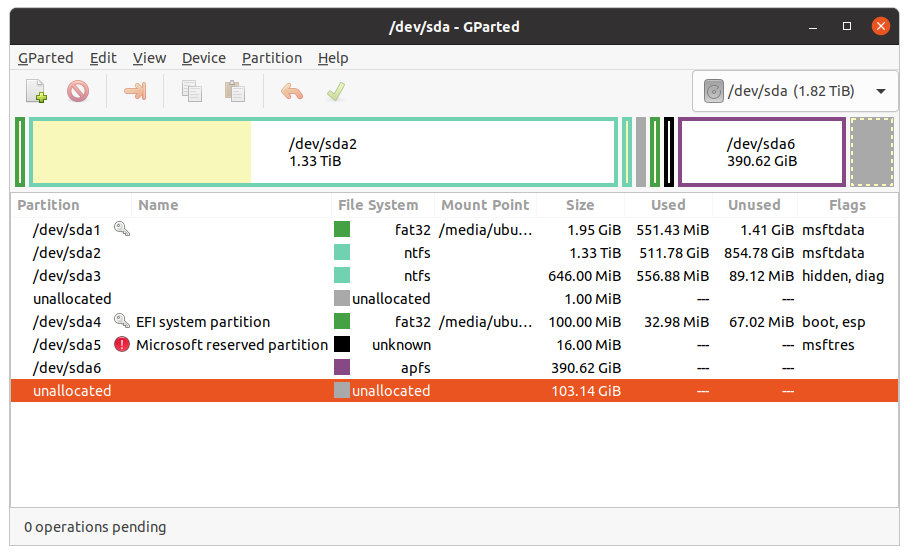This screenshot has height=555, width=909.
Task: Open the Partition menu
Action: coord(272,58)
